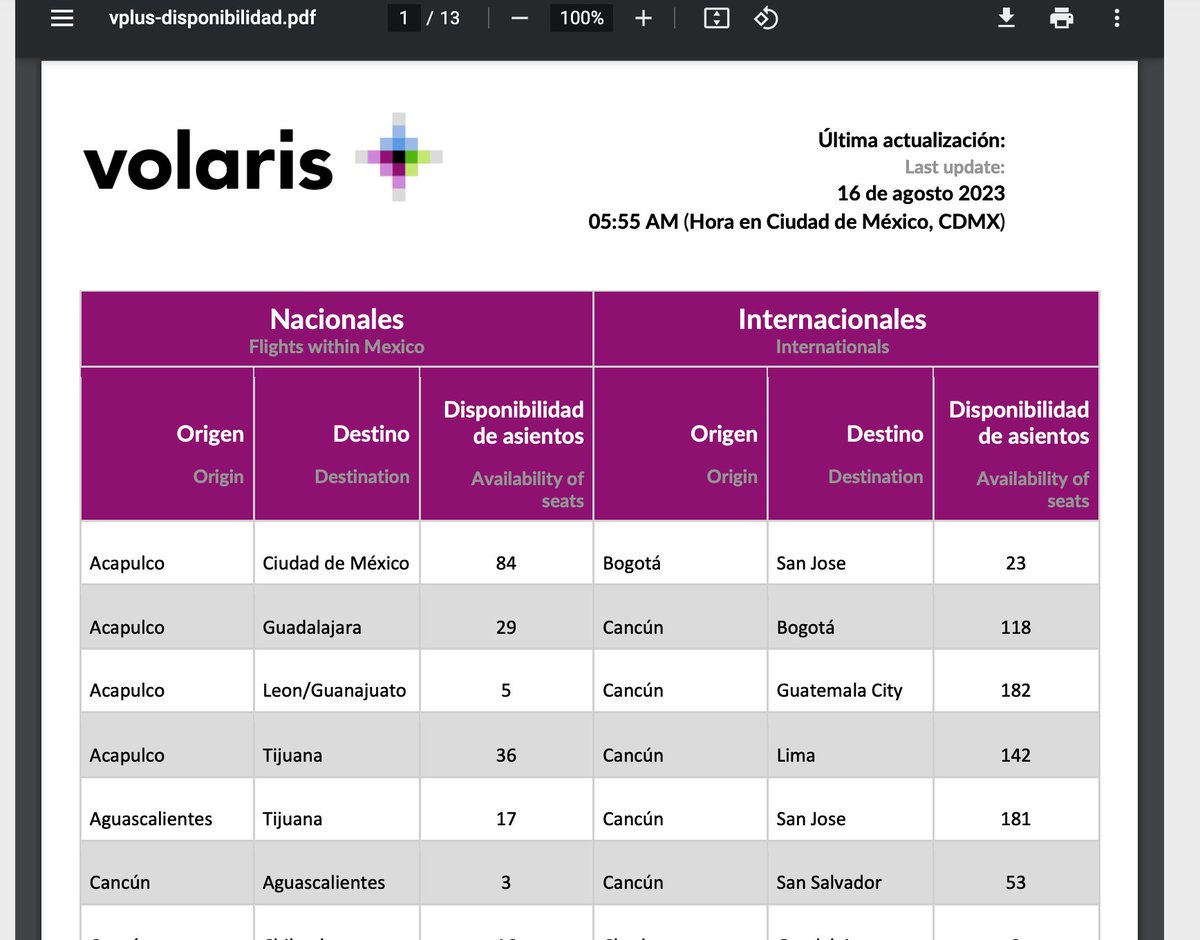Click the 100% zoom level field
This screenshot has height=940, width=1200.
click(581, 18)
